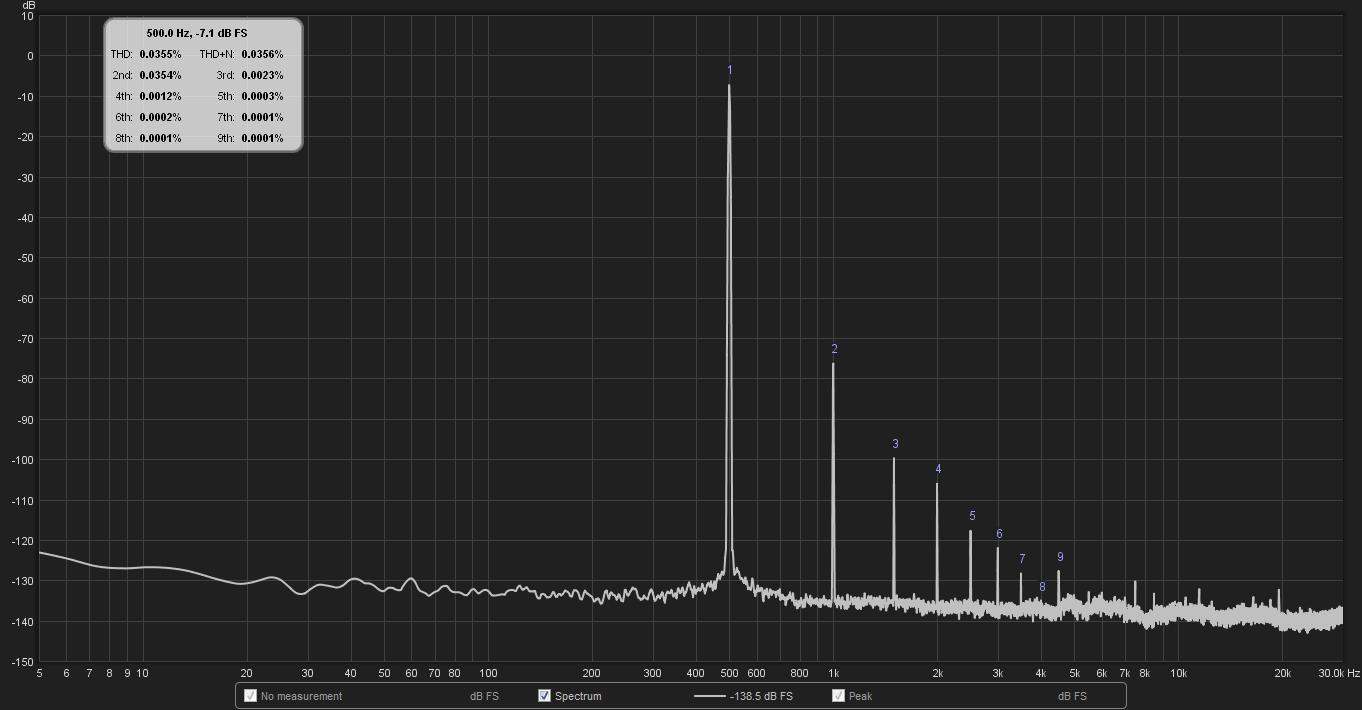
Task: Click the Peak legend label
Action: pyautogui.click(x=859, y=696)
